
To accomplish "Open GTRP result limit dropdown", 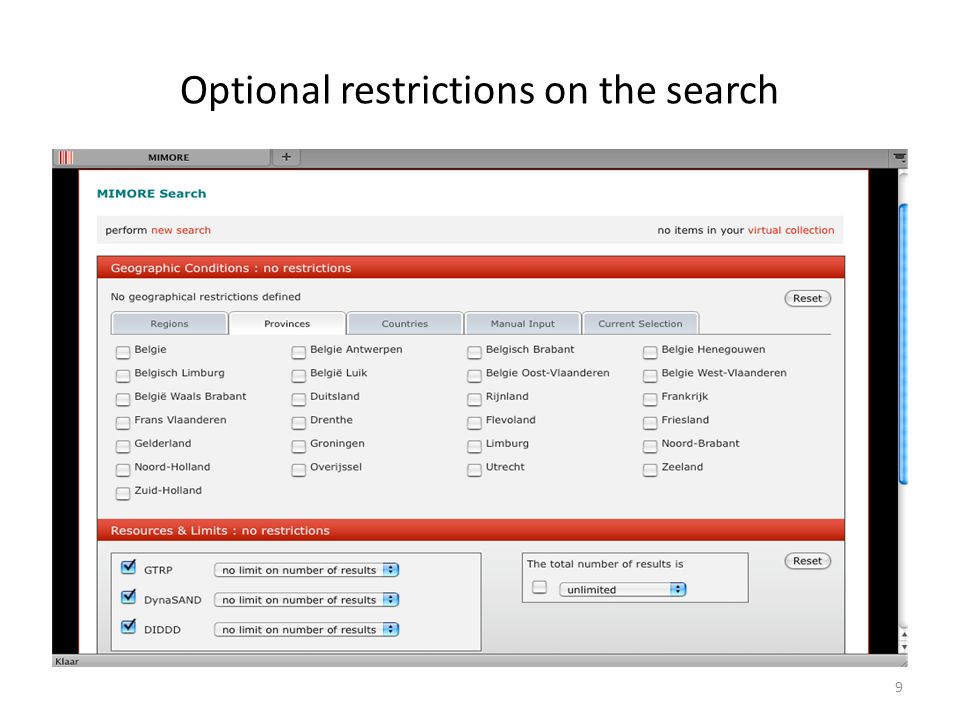I will tap(307, 570).
